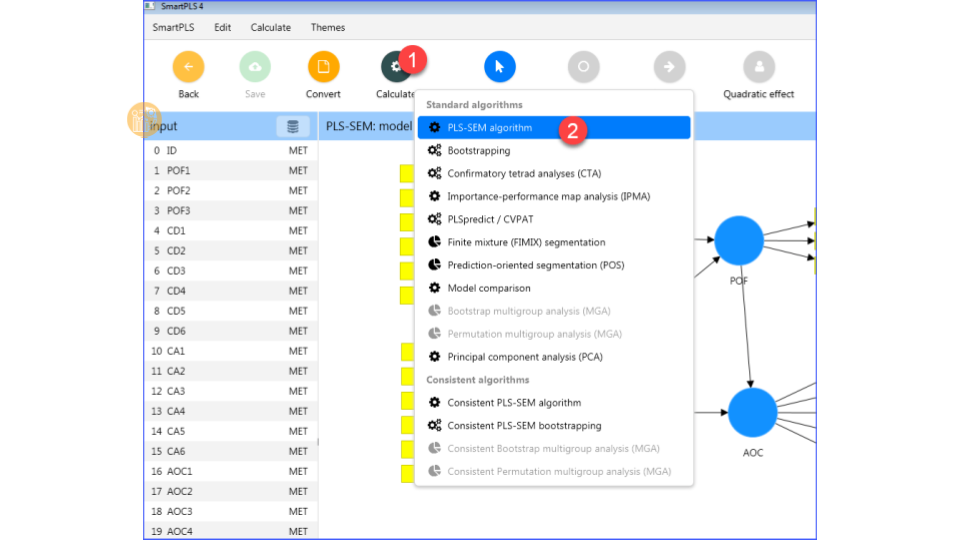Click the gear icon beside PLS-SEM algorithm

pyautogui.click(x=434, y=127)
